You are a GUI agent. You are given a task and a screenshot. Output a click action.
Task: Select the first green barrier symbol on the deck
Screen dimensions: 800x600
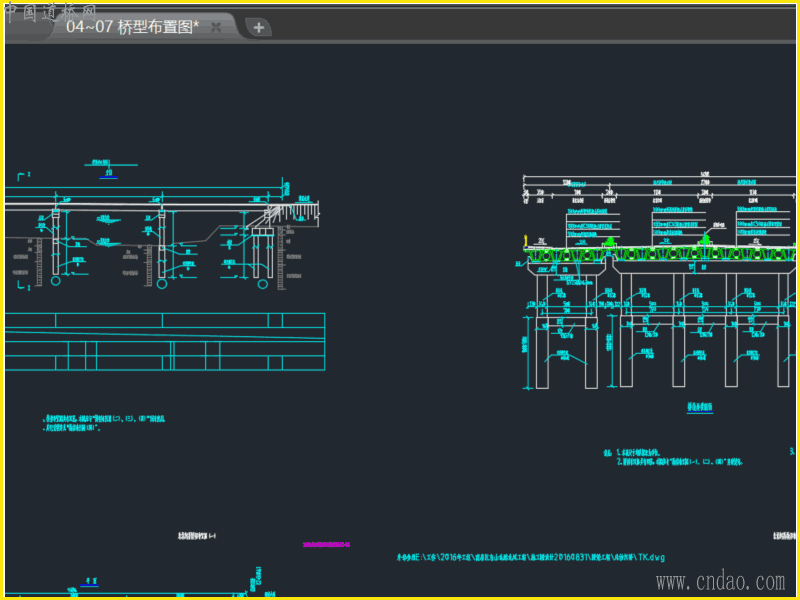(607, 242)
